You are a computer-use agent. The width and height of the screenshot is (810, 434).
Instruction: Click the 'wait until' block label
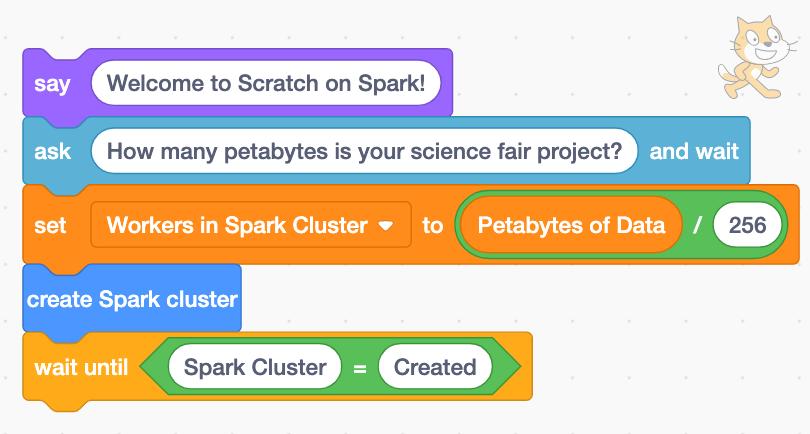81,367
